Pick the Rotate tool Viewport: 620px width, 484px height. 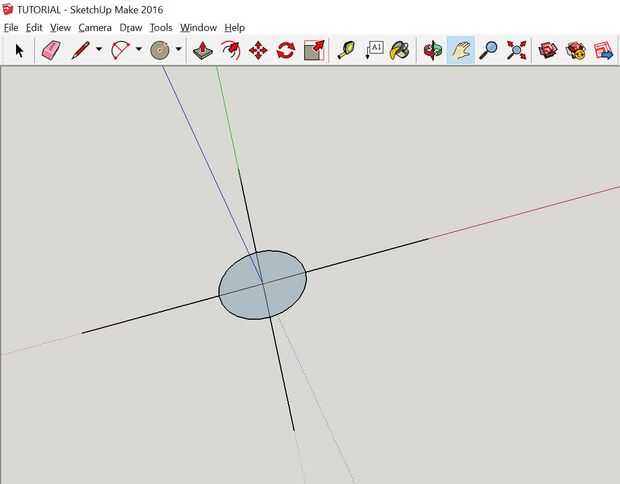pos(286,51)
